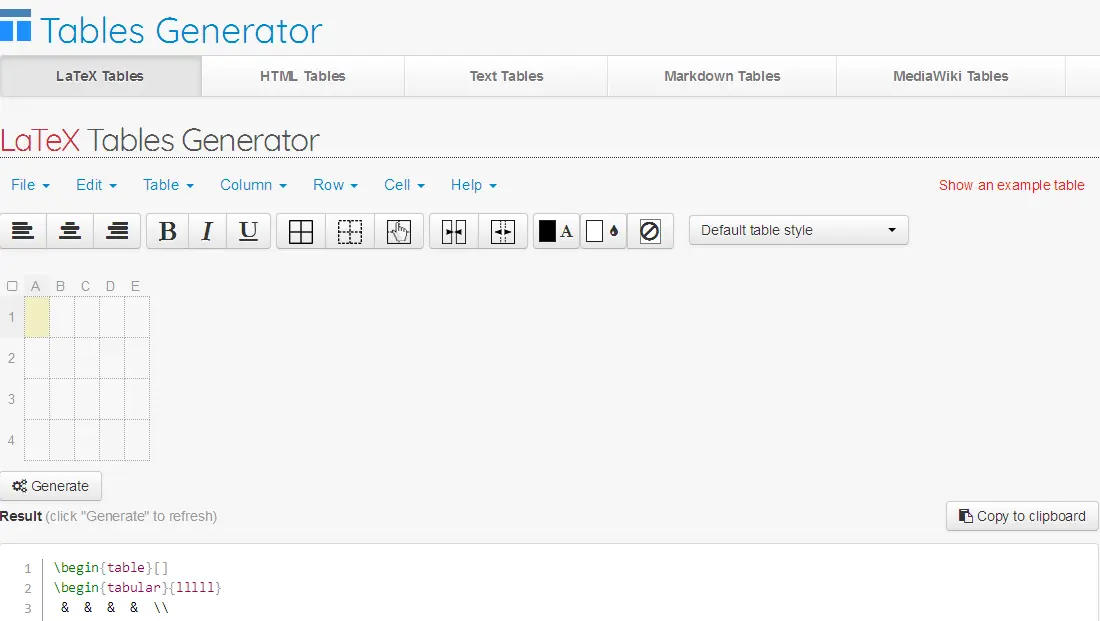
Task: Select column header E
Action: 135,286
